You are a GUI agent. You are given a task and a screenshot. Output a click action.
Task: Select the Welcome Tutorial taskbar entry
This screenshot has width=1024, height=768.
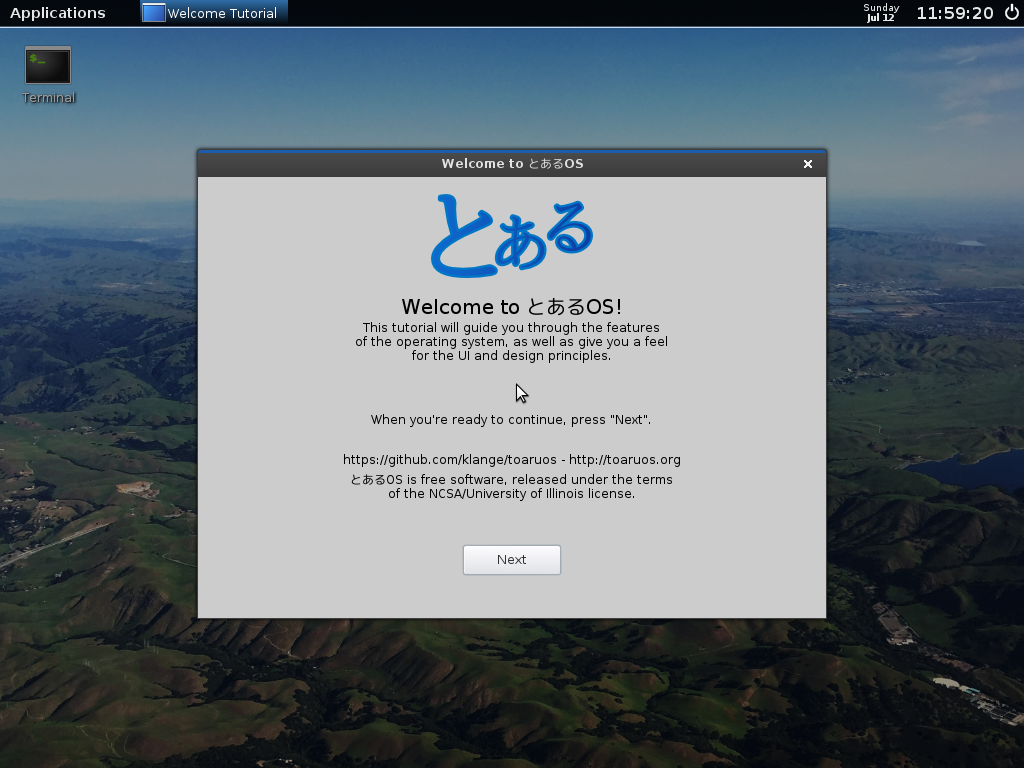pos(214,13)
